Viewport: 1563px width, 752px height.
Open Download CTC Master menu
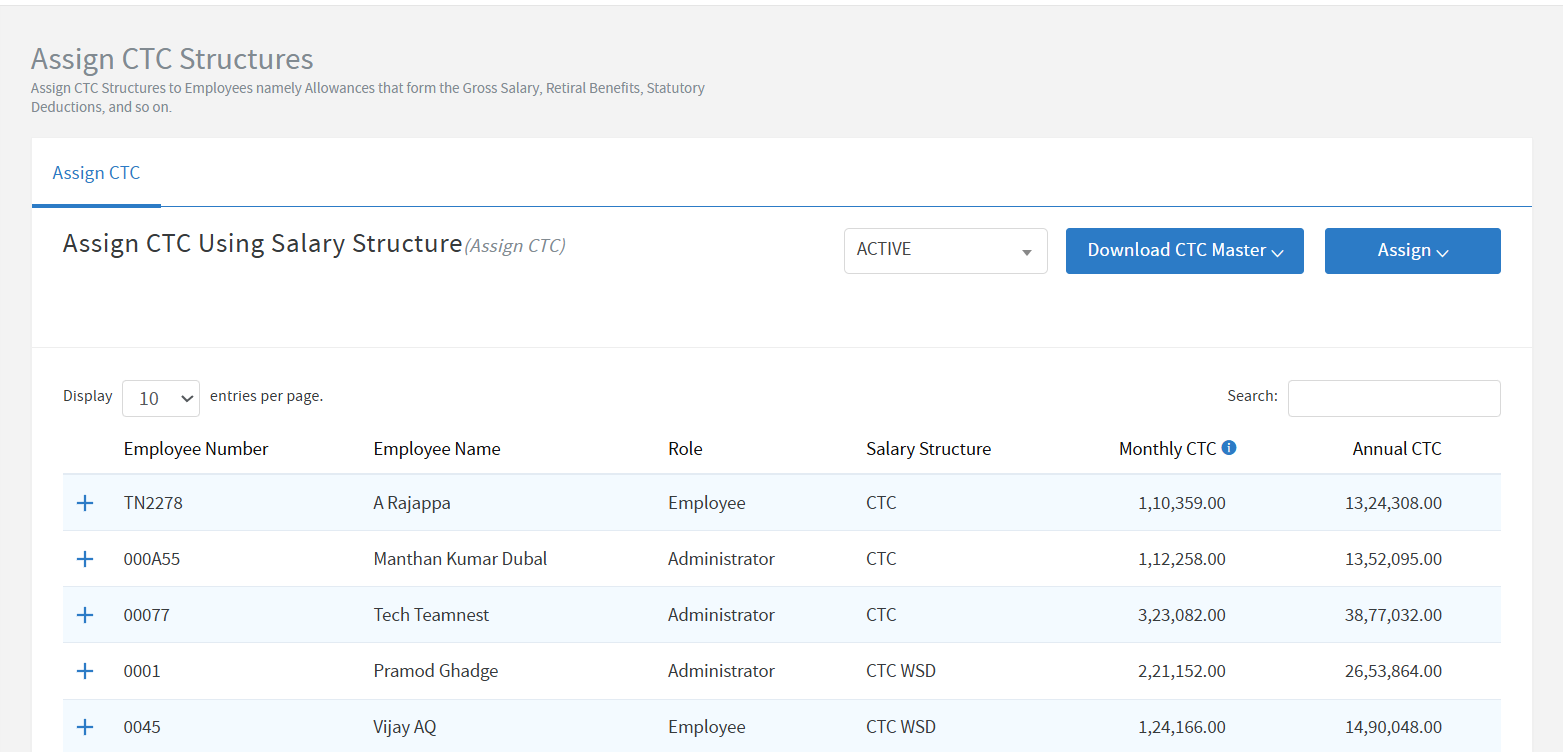(x=1184, y=251)
